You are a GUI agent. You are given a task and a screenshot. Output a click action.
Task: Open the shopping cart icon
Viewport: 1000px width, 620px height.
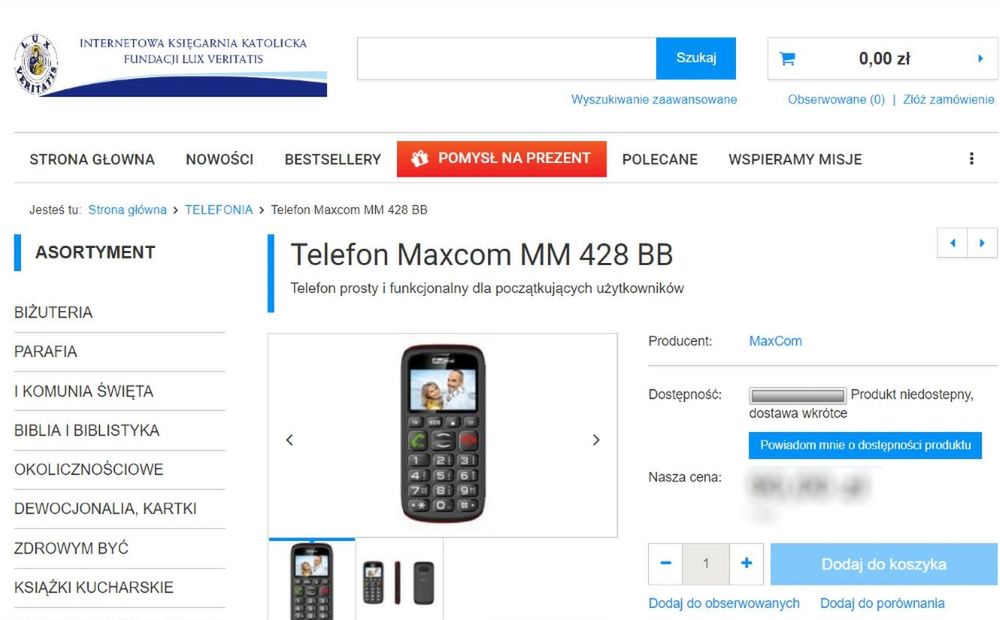pyautogui.click(x=787, y=59)
